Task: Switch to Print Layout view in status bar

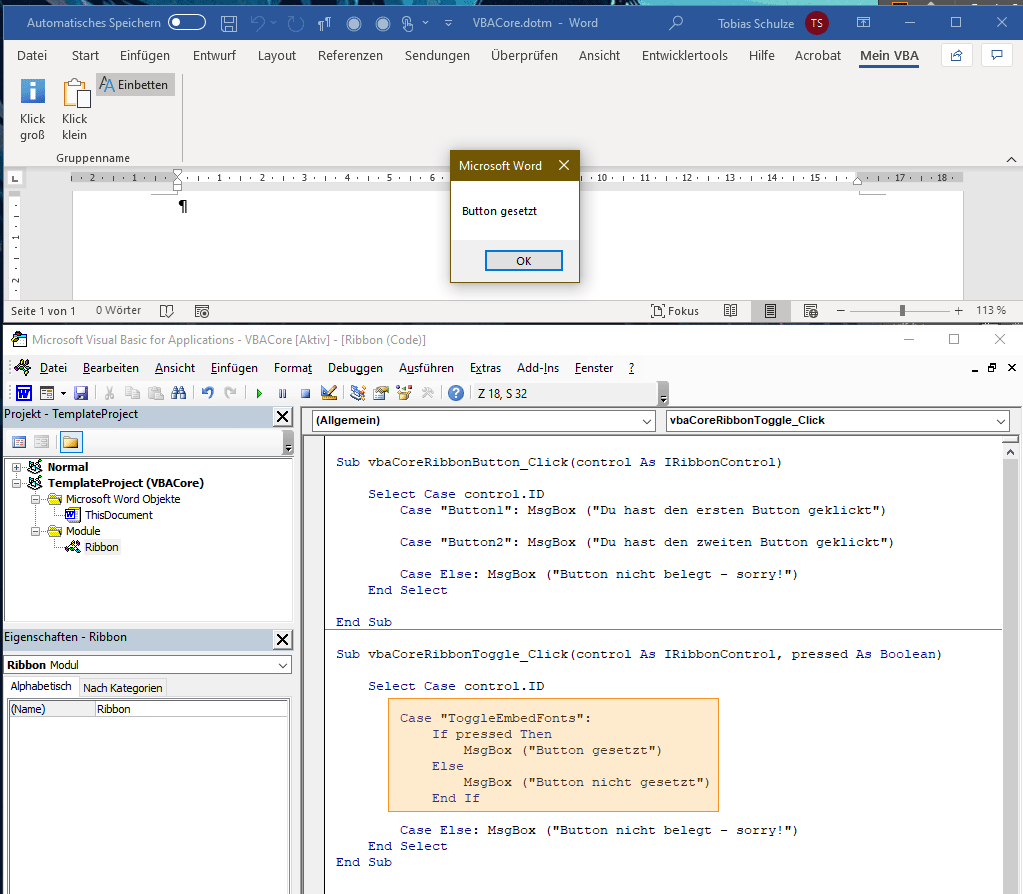Action: pyautogui.click(x=771, y=311)
